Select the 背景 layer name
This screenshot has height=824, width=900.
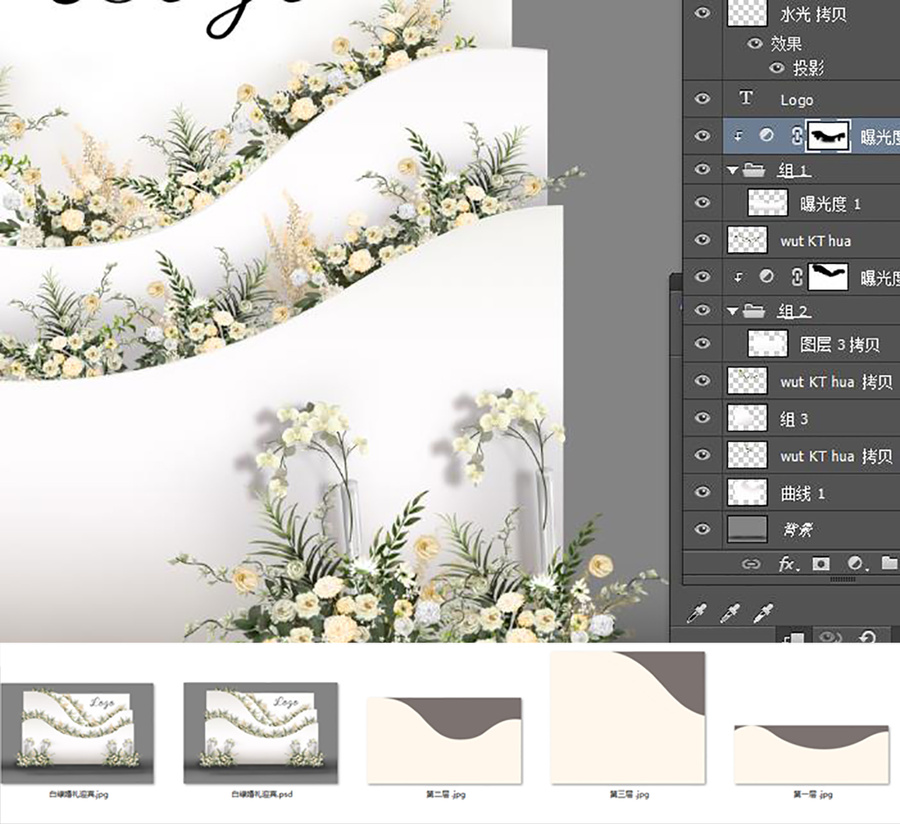pos(798,530)
